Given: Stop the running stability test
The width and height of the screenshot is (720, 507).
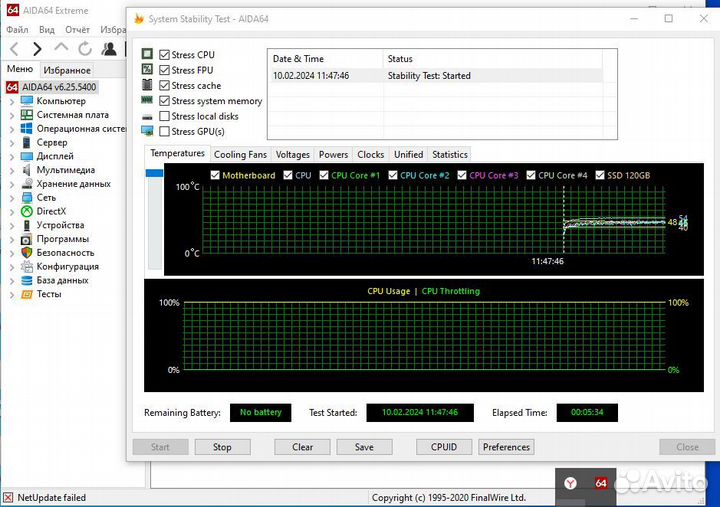Looking at the screenshot, I should click(x=222, y=447).
